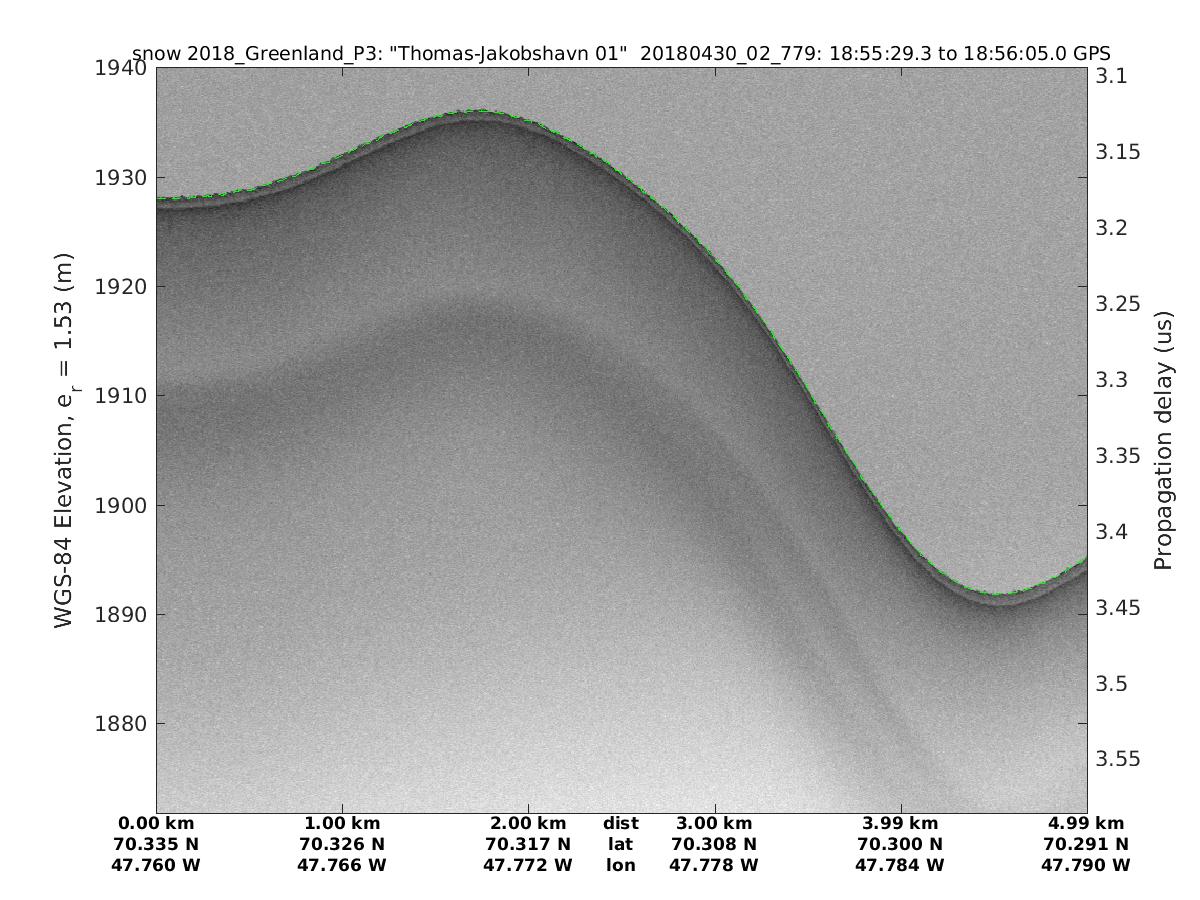
Task: Click the 1880 elevation tick label
Action: click(x=122, y=724)
